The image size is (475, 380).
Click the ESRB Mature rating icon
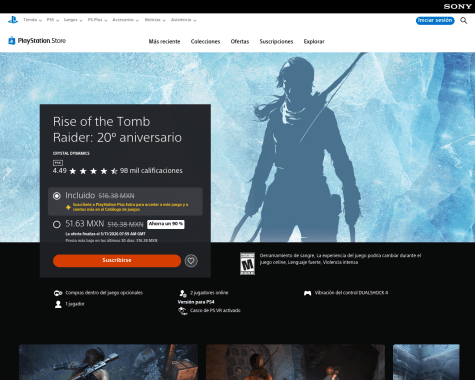(247, 264)
